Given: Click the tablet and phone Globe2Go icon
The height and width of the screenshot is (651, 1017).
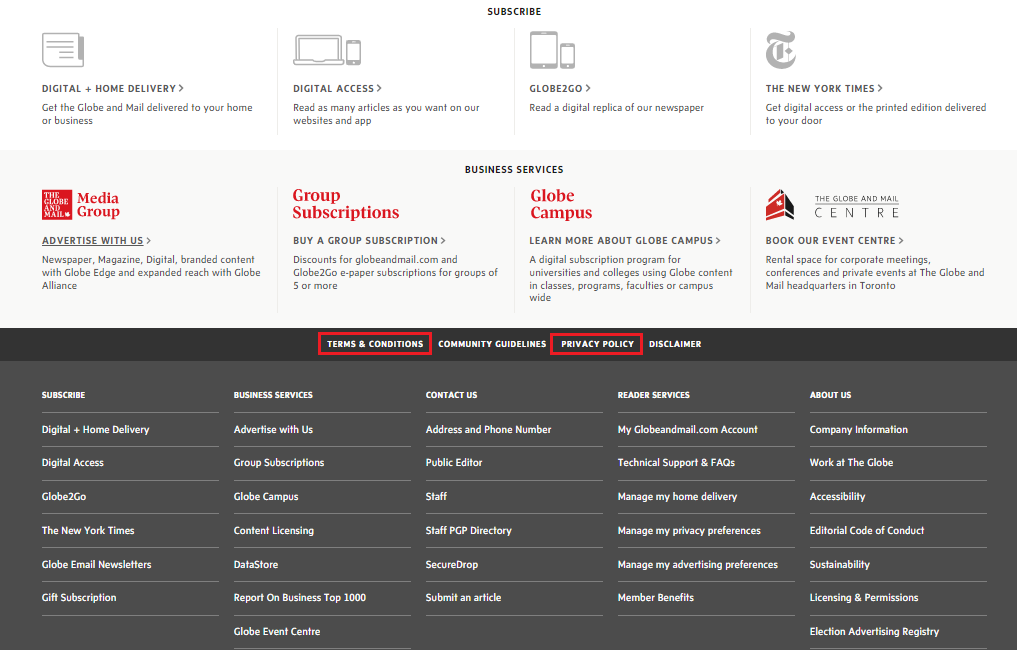Looking at the screenshot, I should pos(552,50).
